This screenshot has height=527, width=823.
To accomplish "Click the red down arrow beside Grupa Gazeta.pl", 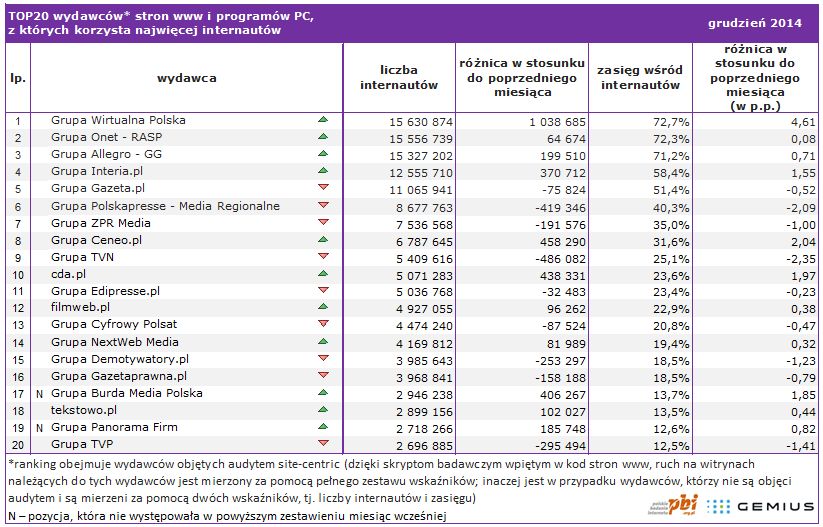I will 322,189.
